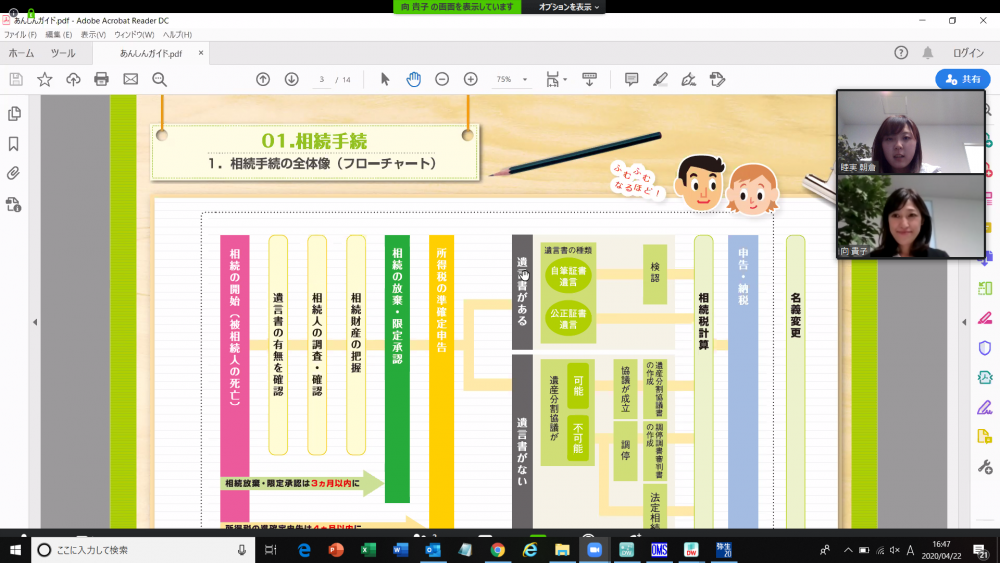Viewport: 1000px width, 563px height.
Task: Open the Help menu
Action: pyautogui.click(x=177, y=34)
